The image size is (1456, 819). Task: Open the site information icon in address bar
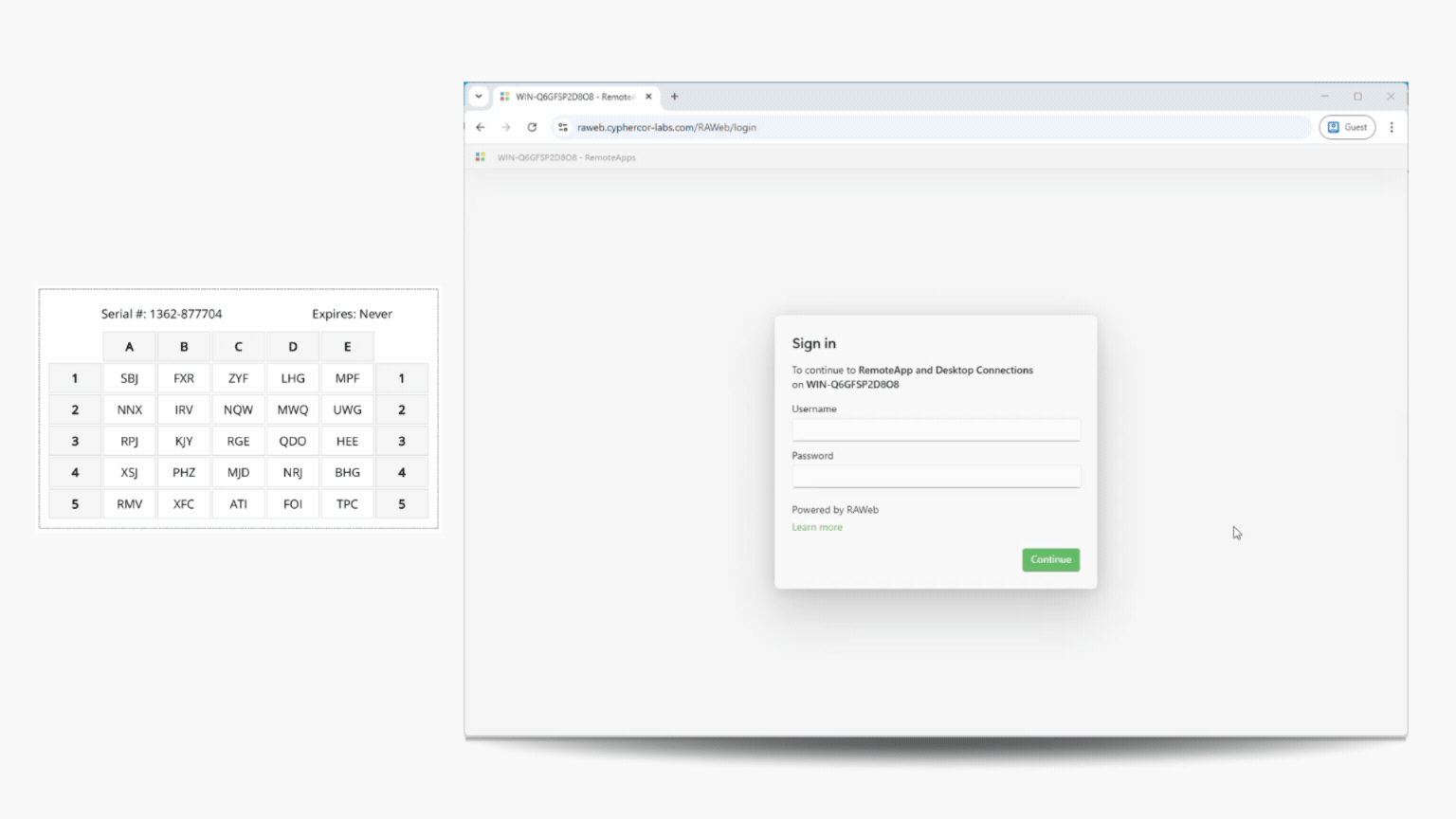pos(563,127)
